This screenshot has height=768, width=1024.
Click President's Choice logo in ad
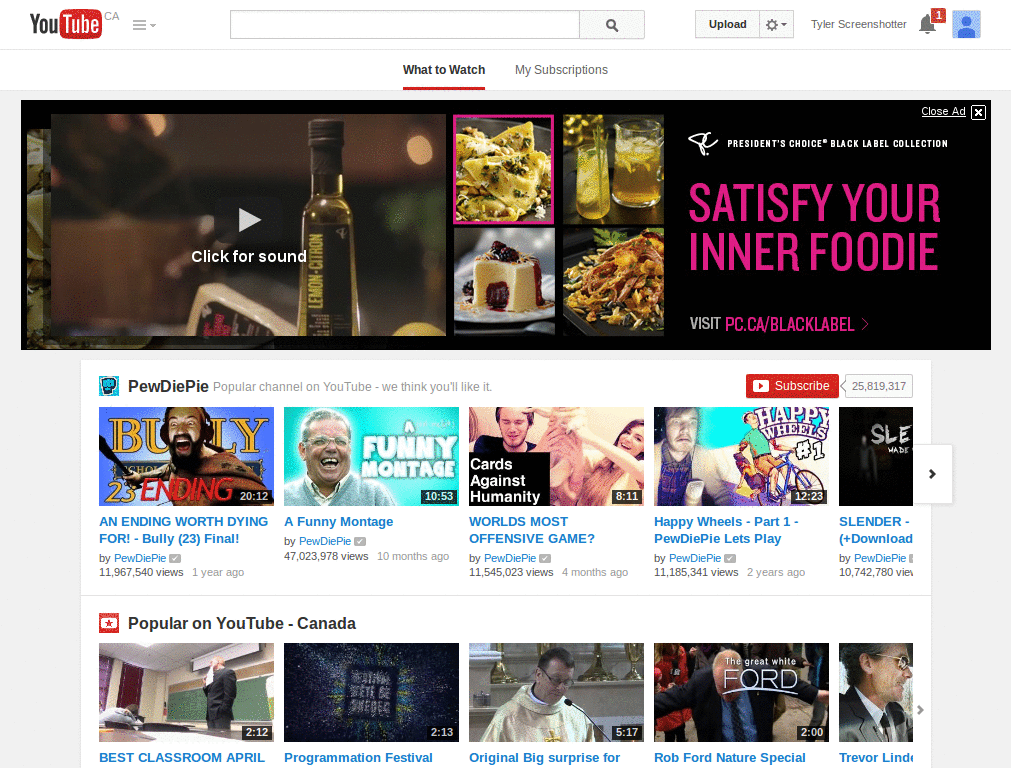[x=703, y=143]
